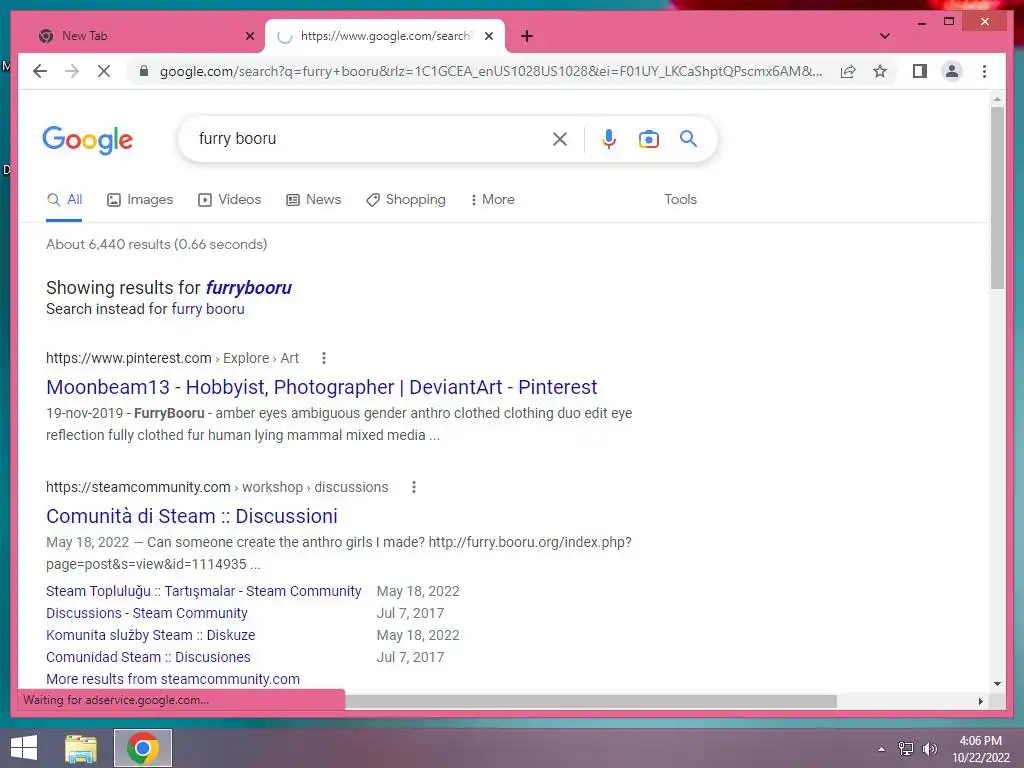Open the taskbar clock and date

coord(980,749)
